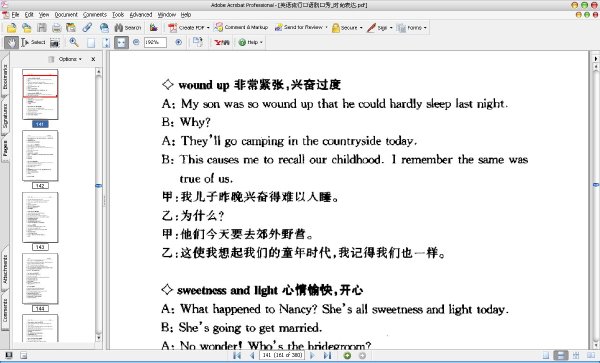
Task: Click the zoom percentage field
Action: 155,42
